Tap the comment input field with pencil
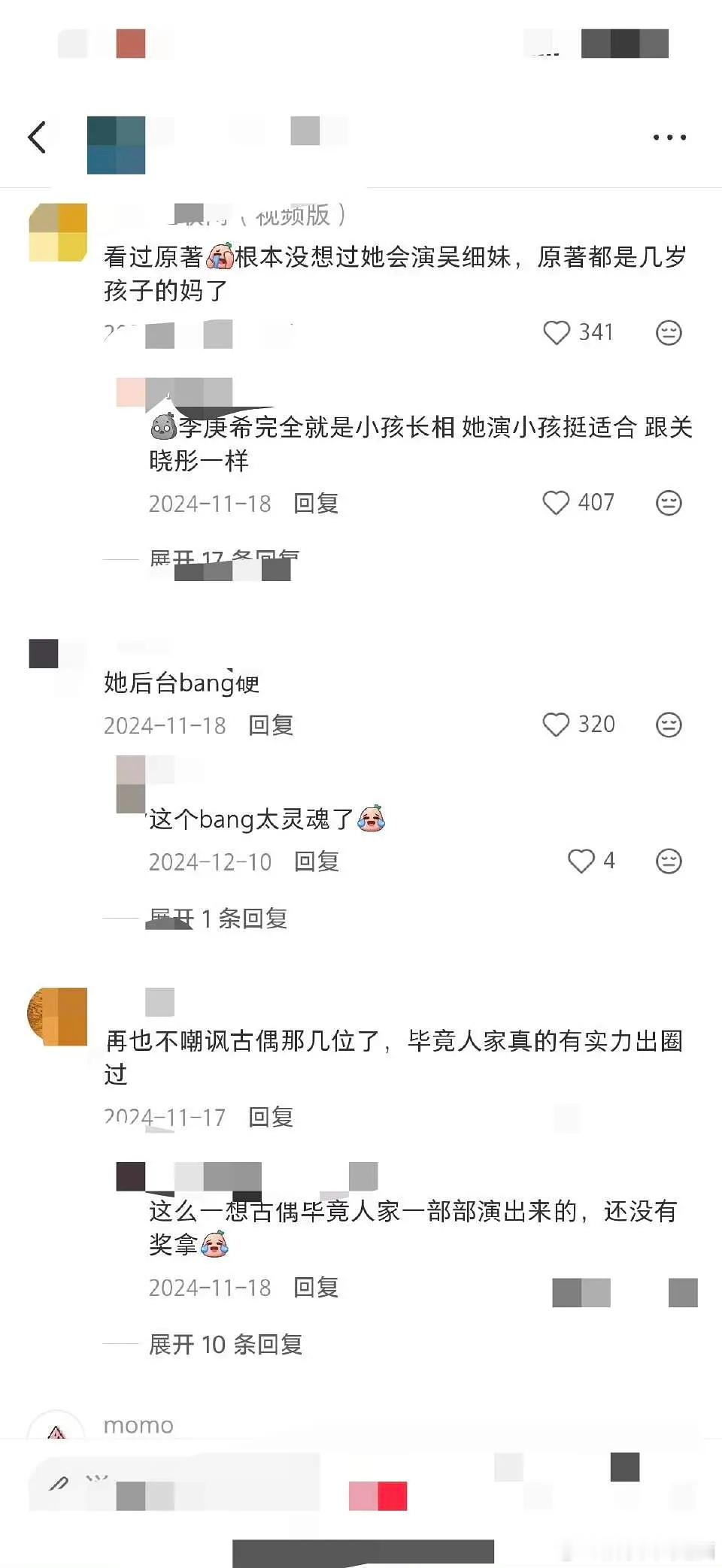This screenshot has height=1568, width=722. click(174, 1483)
